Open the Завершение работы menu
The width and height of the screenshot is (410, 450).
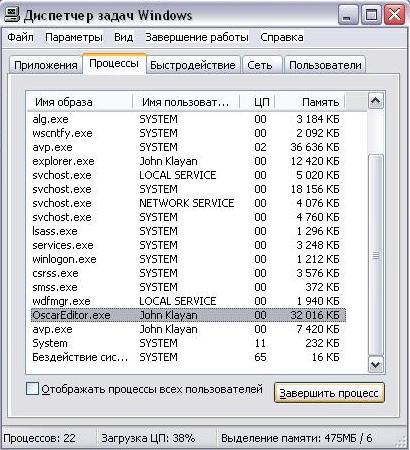click(x=197, y=37)
